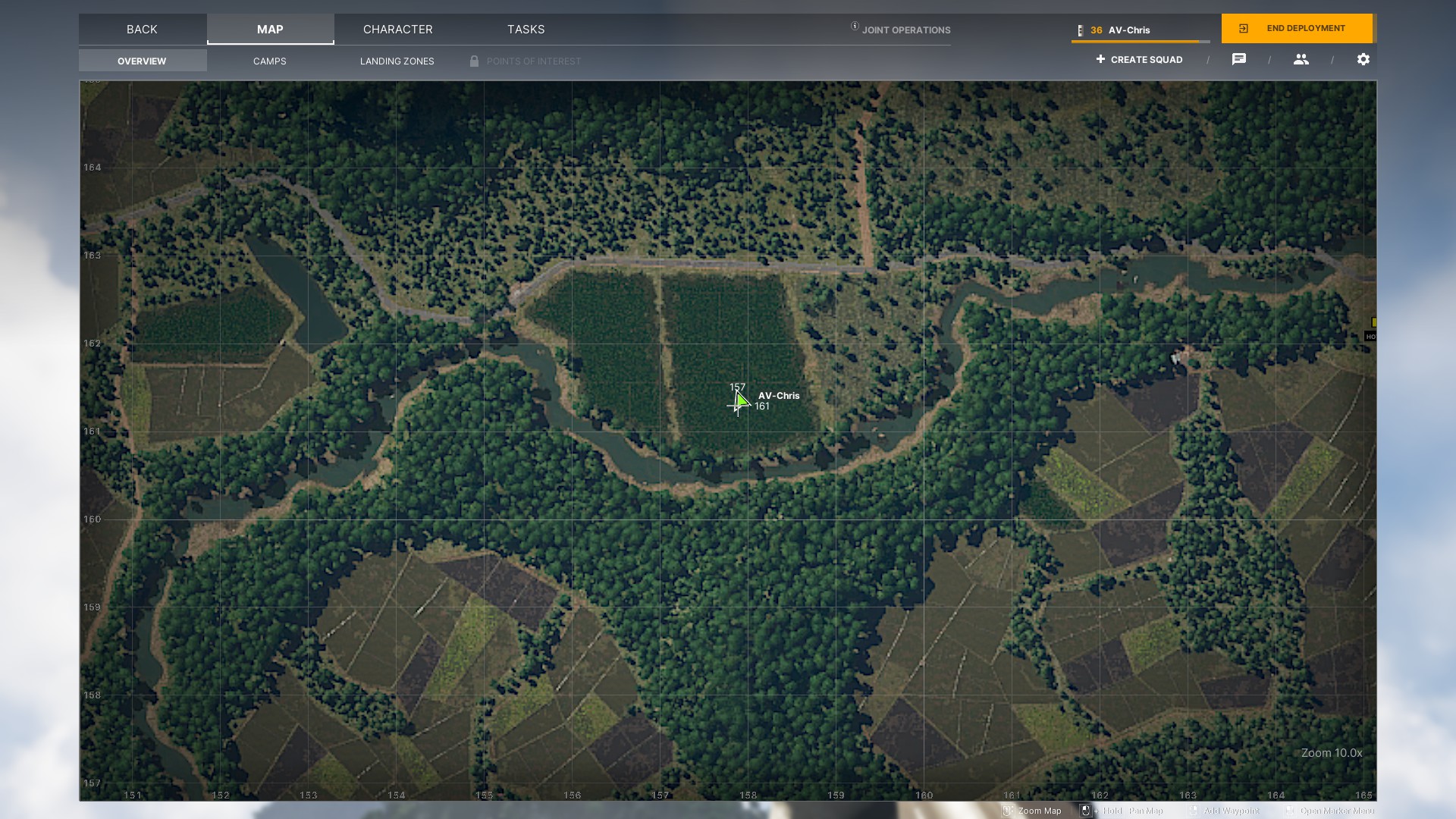Image resolution: width=1456 pixels, height=819 pixels.
Task: Click the Zoom Map hint in footer
Action: 1039,811
